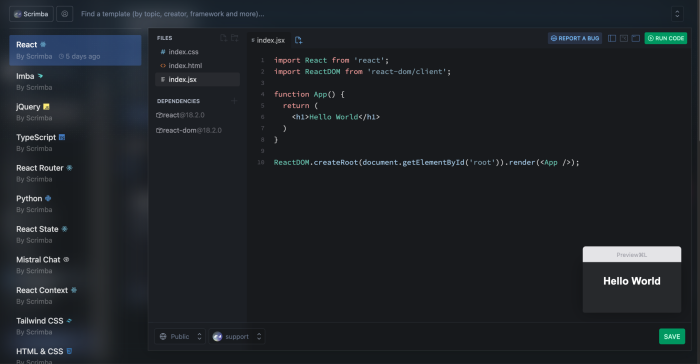
Task: Select the jQuery template
Action: [x=75, y=112]
